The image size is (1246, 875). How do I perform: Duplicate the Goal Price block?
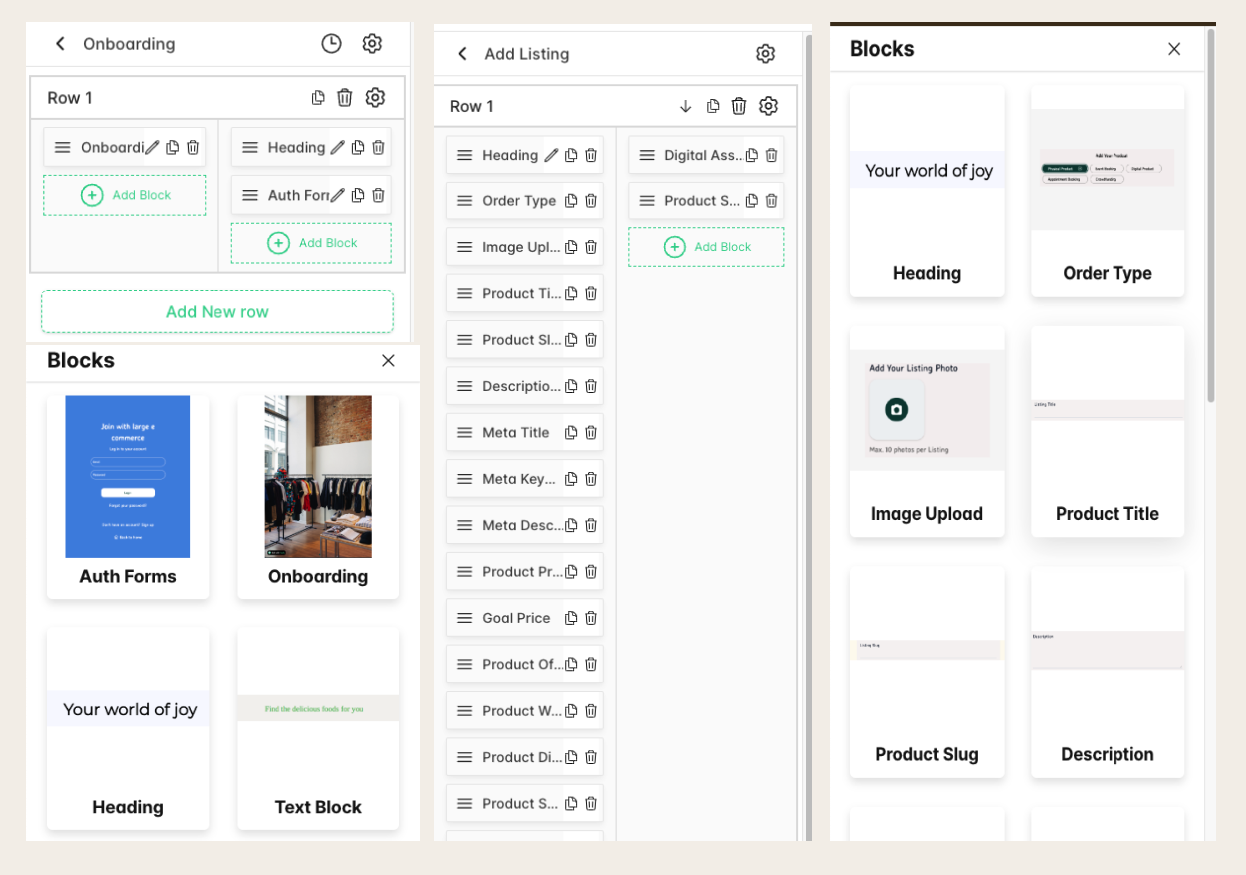click(x=570, y=617)
